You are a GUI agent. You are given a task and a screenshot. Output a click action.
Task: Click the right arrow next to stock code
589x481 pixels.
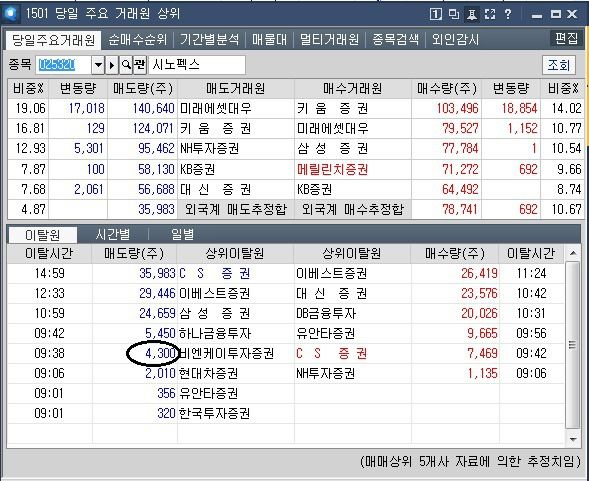pyautogui.click(x=112, y=65)
